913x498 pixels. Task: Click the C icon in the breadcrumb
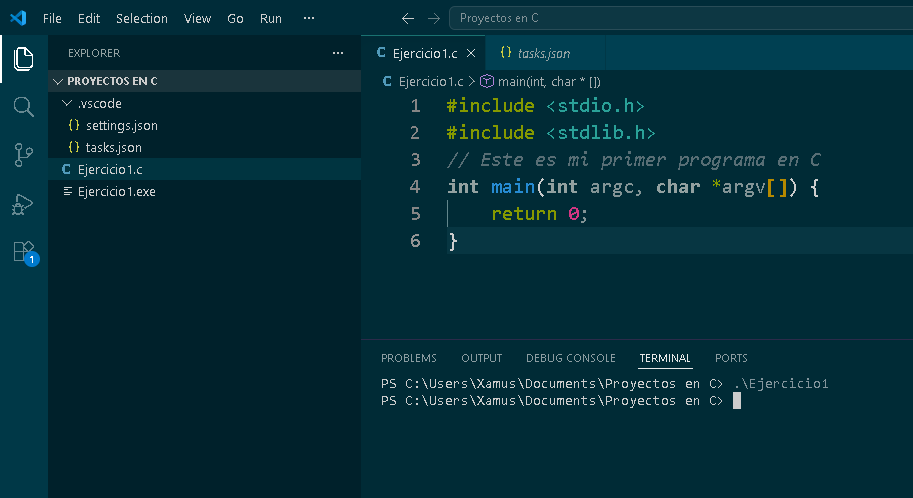[x=387, y=82]
